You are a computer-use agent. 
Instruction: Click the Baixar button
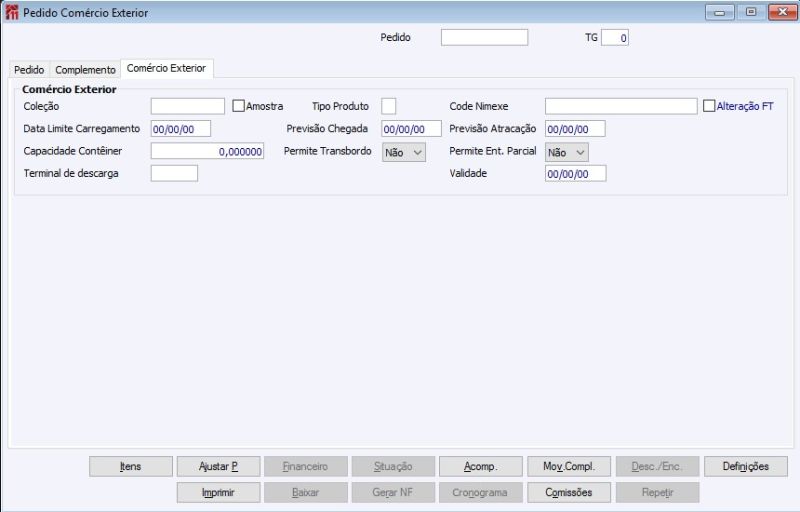tap(306, 493)
